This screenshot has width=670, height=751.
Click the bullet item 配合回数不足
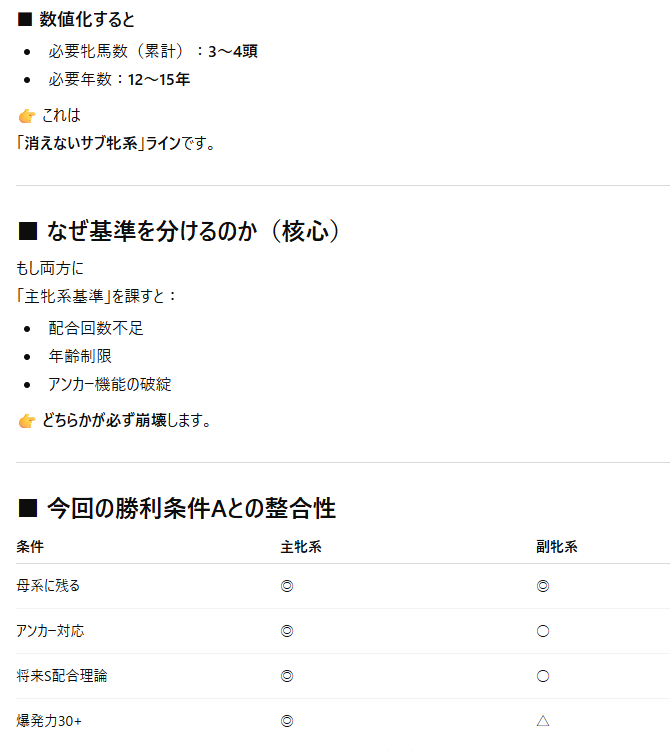point(96,328)
